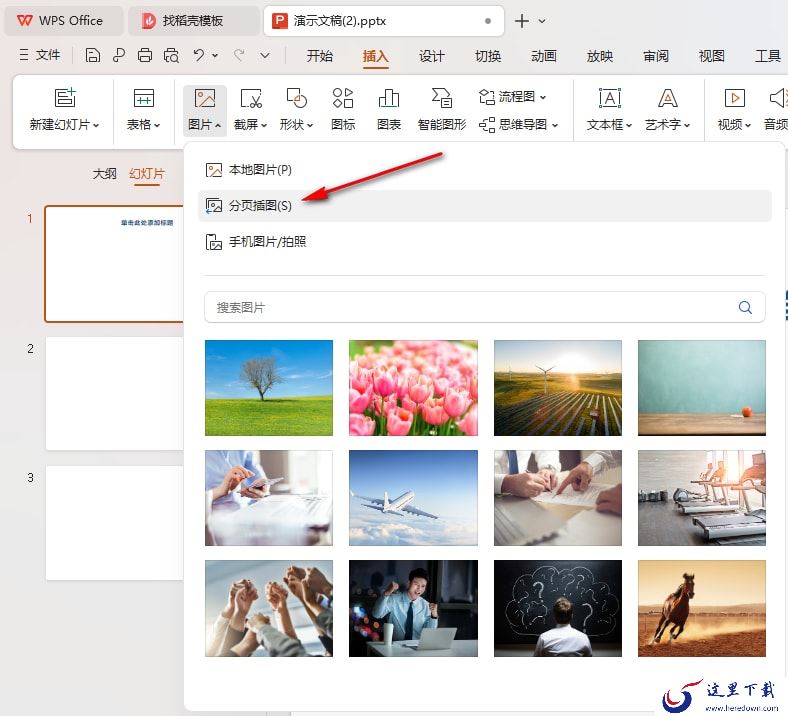The height and width of the screenshot is (716, 788).
Task: Select slide 3 thumbnail
Action: point(115,523)
